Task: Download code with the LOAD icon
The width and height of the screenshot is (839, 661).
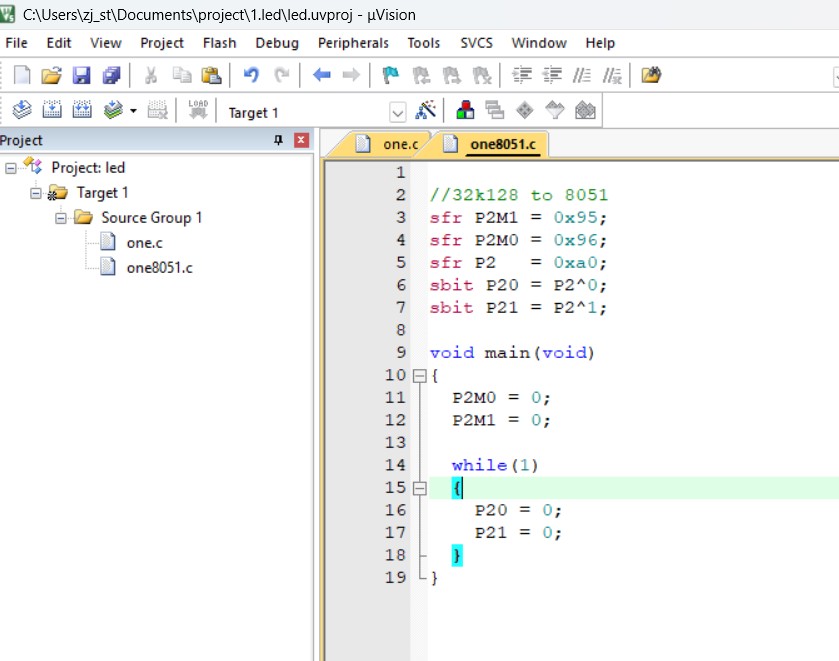Action: tap(198, 109)
